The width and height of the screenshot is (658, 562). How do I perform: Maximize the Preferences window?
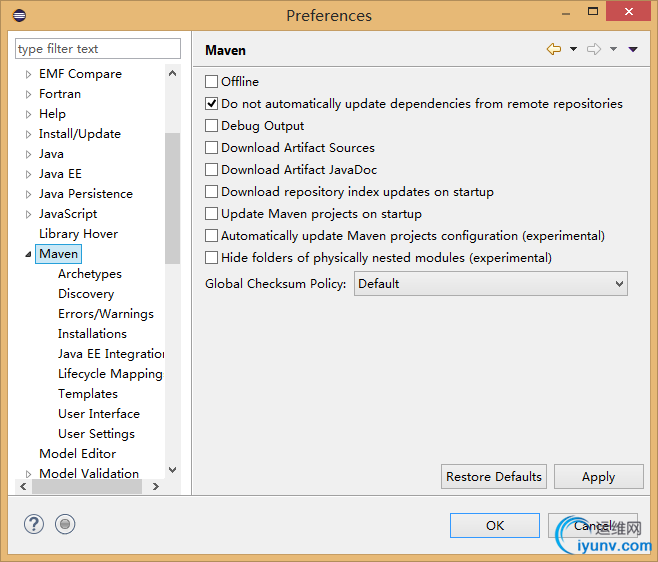click(593, 12)
